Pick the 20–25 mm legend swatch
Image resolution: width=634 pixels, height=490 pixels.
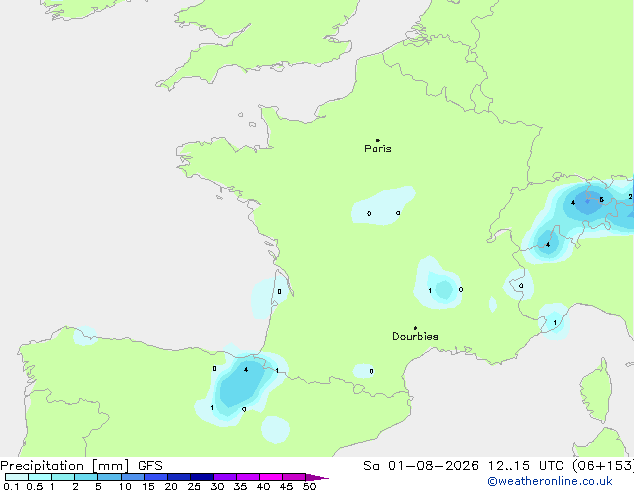click(x=179, y=477)
